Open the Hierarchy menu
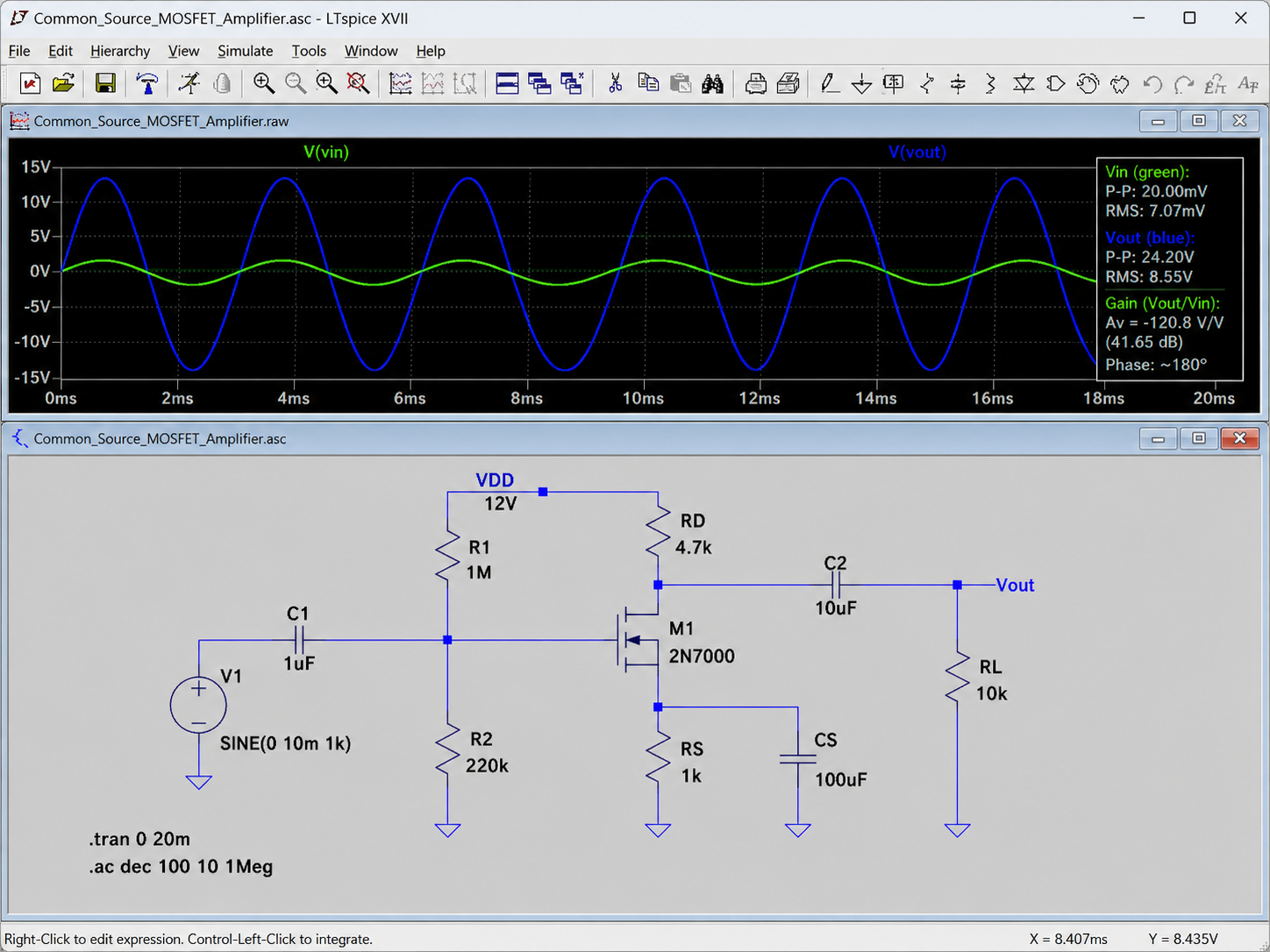Screen dimensions: 1270x952 tap(120, 51)
